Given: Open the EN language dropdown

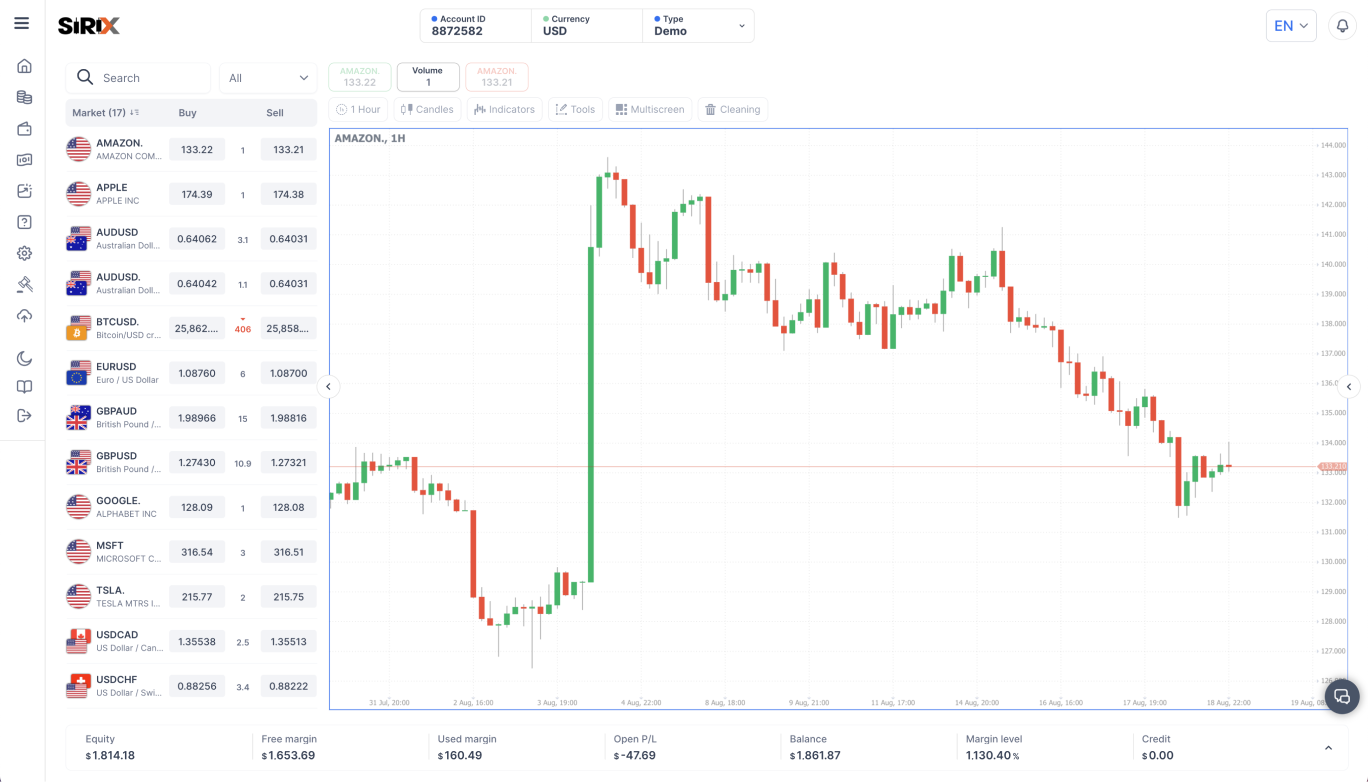Looking at the screenshot, I should (1290, 26).
